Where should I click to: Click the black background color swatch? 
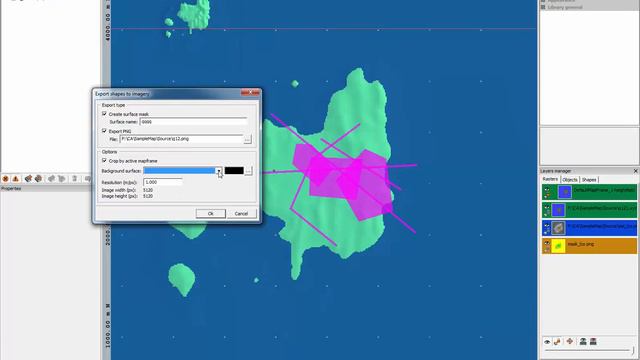pos(234,171)
